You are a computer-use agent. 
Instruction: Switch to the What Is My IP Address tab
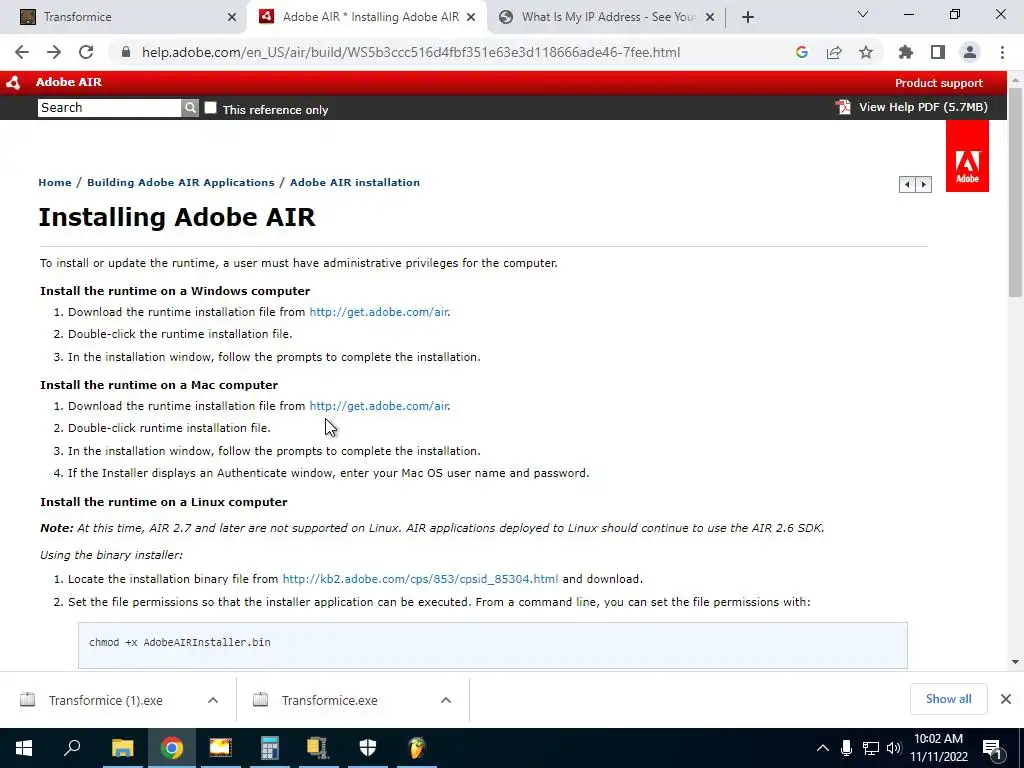coord(607,17)
